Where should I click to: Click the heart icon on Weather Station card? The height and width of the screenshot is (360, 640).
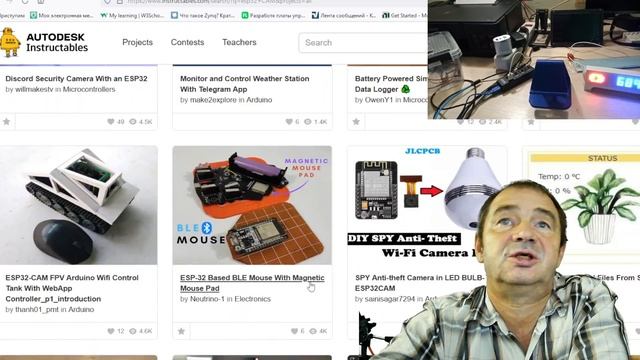[289, 122]
